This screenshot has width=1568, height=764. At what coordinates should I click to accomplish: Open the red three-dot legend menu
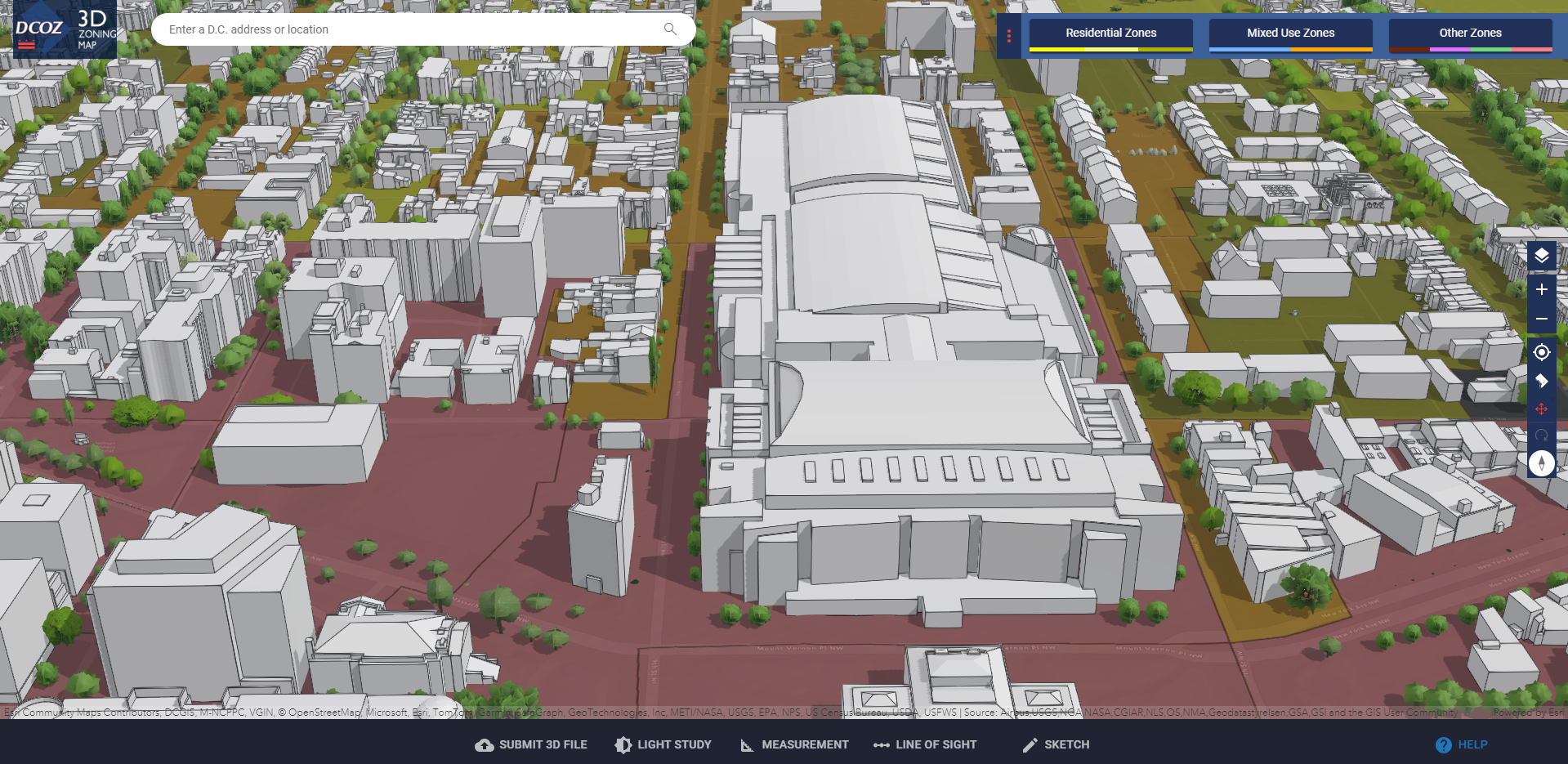(x=1009, y=36)
